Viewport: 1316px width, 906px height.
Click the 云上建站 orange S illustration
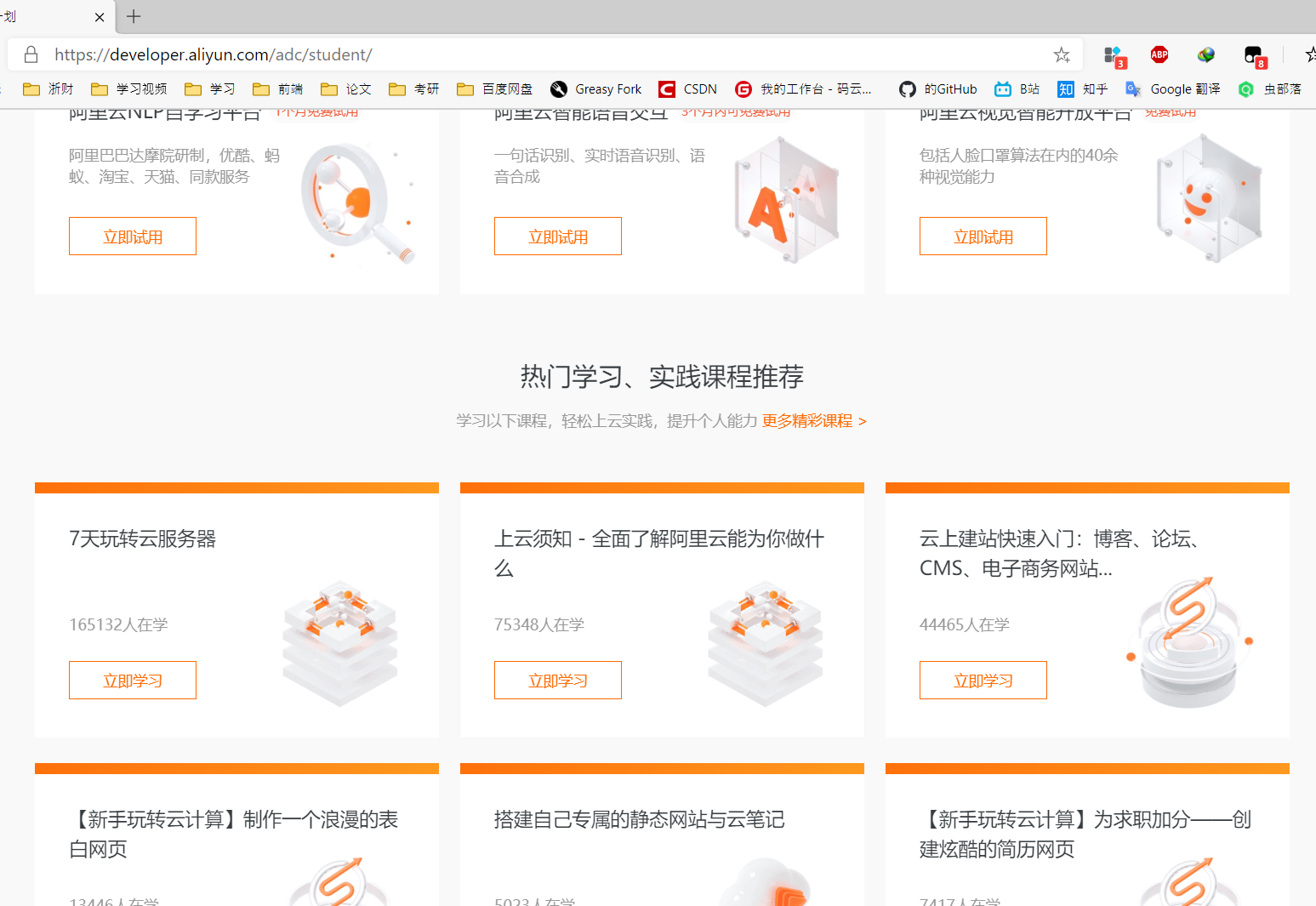click(x=1191, y=642)
